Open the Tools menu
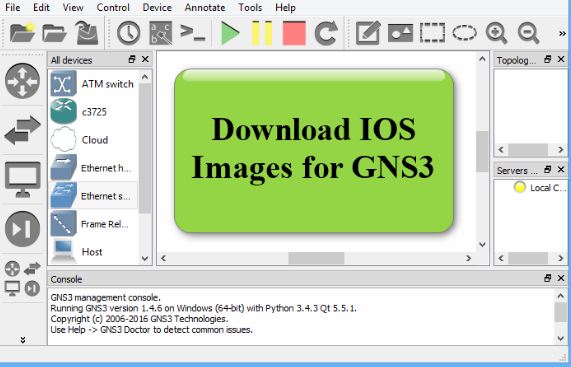Image resolution: width=571 pixels, height=367 pixels. (x=250, y=7)
